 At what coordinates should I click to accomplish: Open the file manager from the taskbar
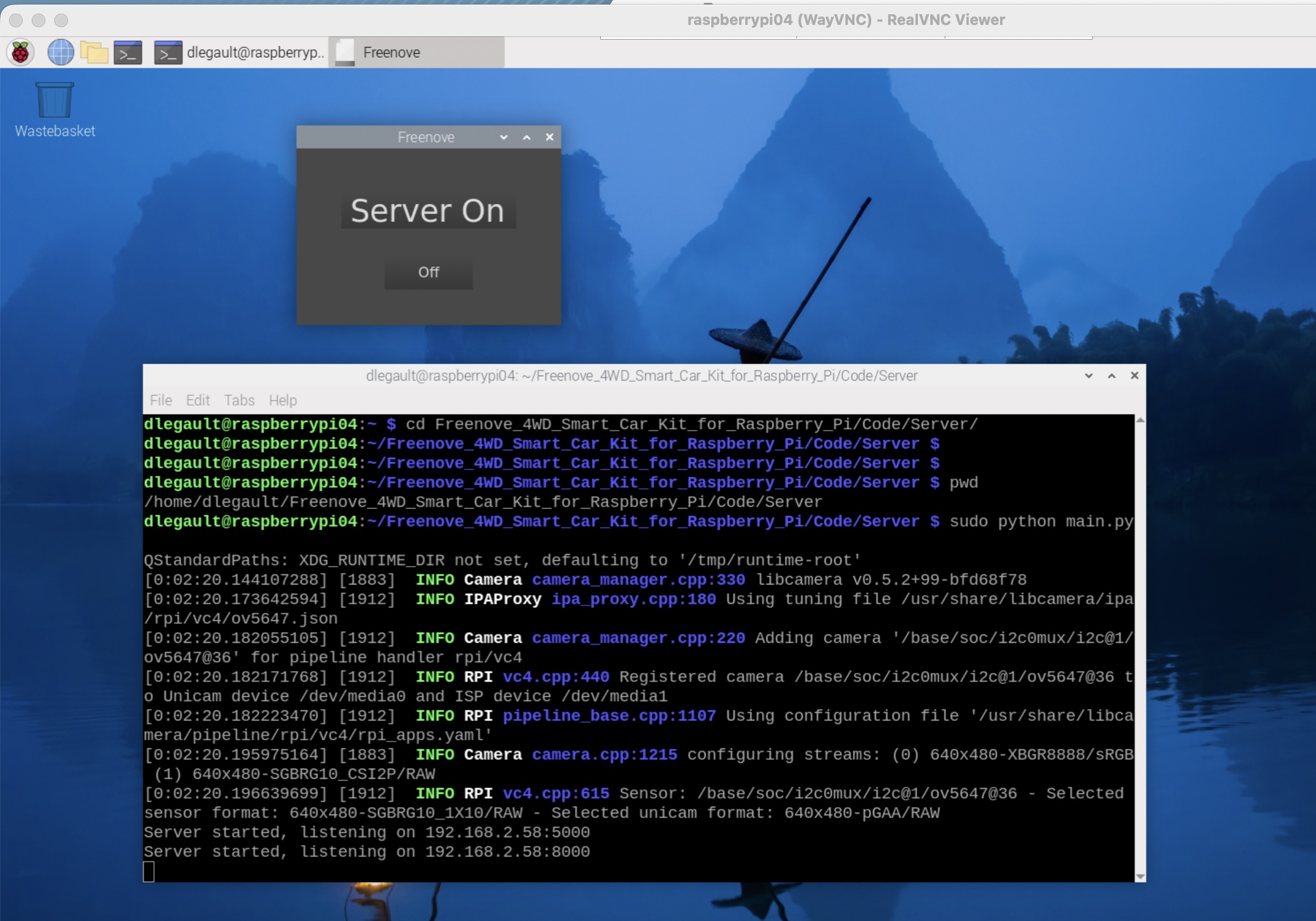93,52
